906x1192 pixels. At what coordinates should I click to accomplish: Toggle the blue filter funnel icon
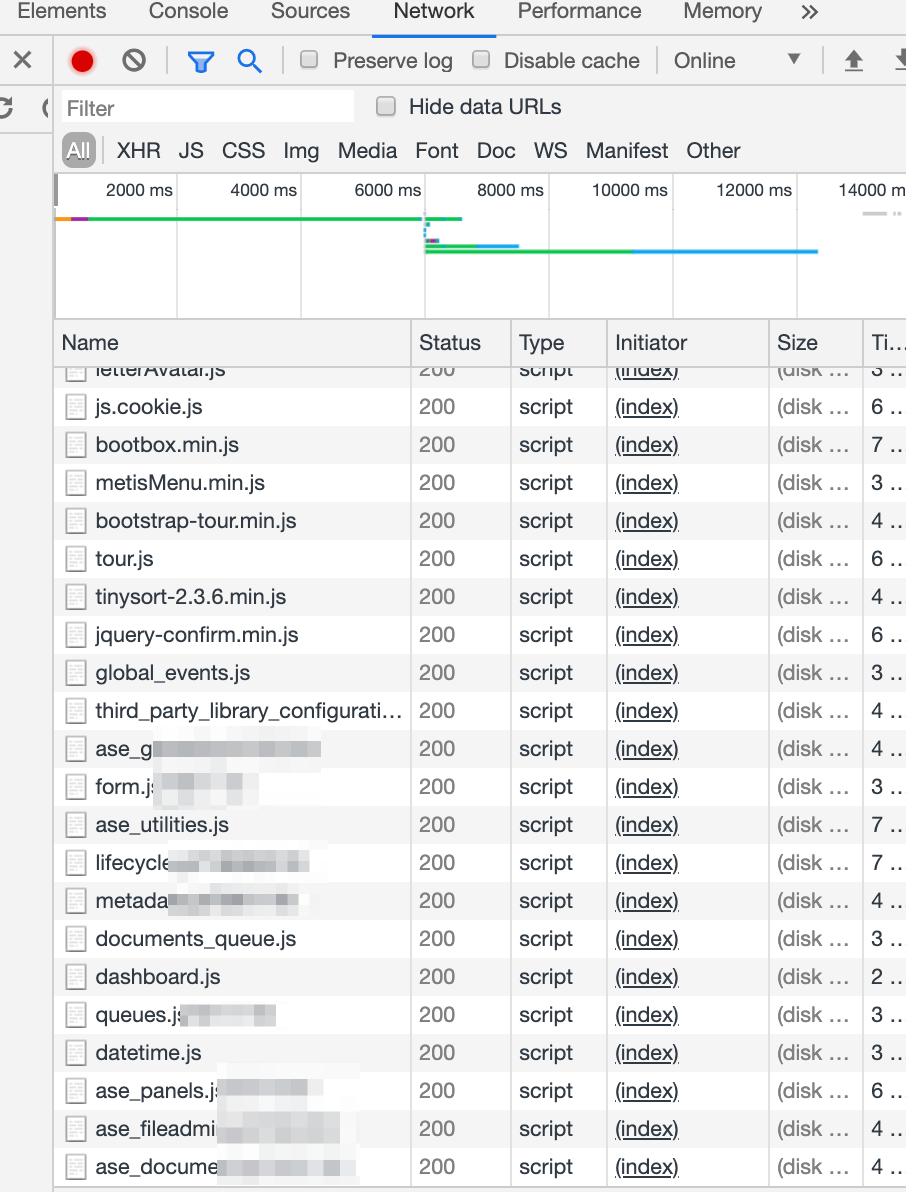click(201, 61)
